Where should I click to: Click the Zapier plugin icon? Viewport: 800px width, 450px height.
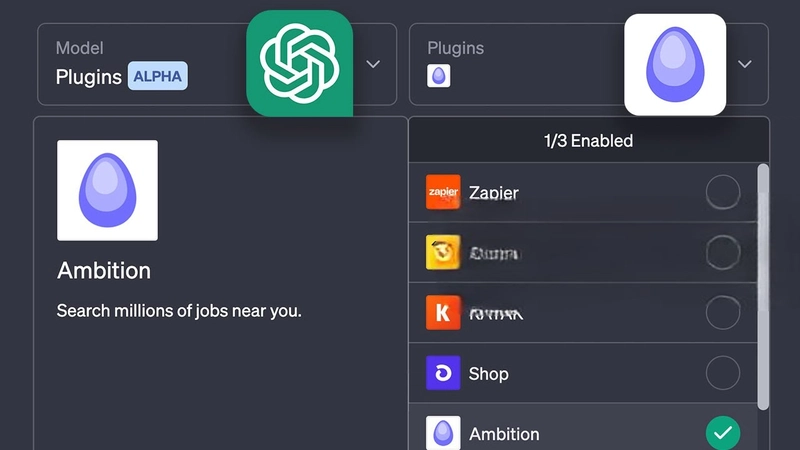coord(443,192)
